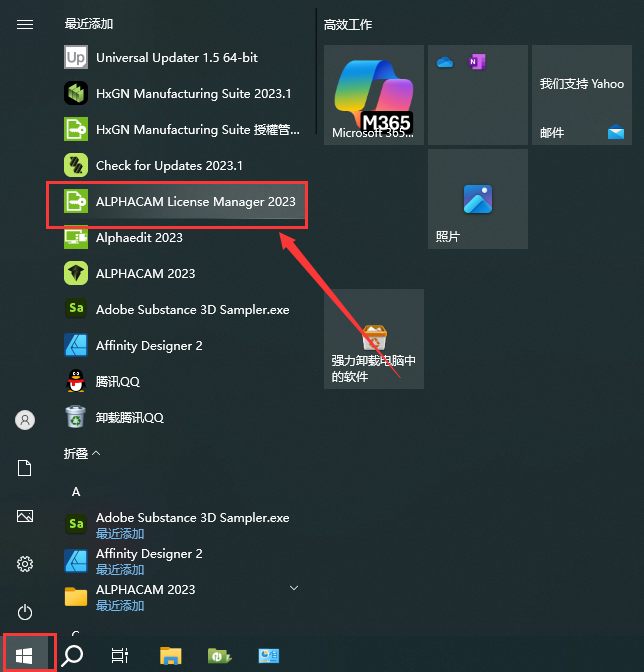644x672 pixels.
Task: Open the green folder app on taskbar
Action: pyautogui.click(x=219, y=655)
